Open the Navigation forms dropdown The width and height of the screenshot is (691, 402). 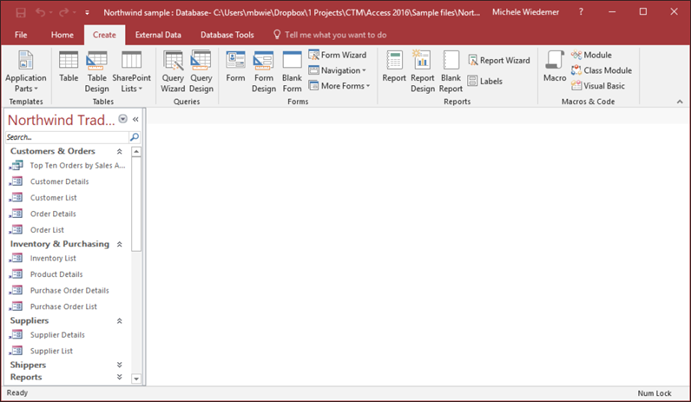(x=338, y=71)
